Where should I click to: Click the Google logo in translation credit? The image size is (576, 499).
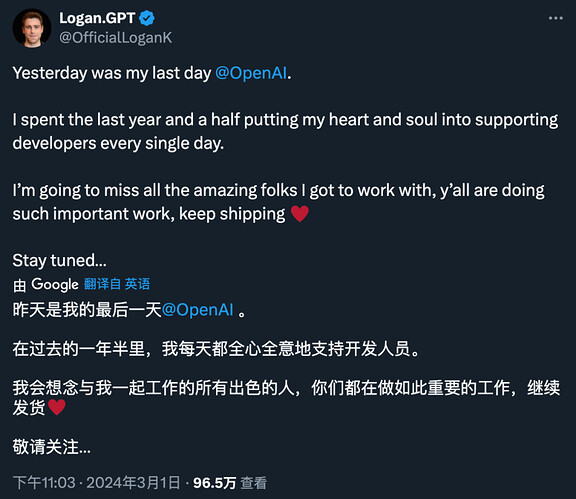click(55, 284)
